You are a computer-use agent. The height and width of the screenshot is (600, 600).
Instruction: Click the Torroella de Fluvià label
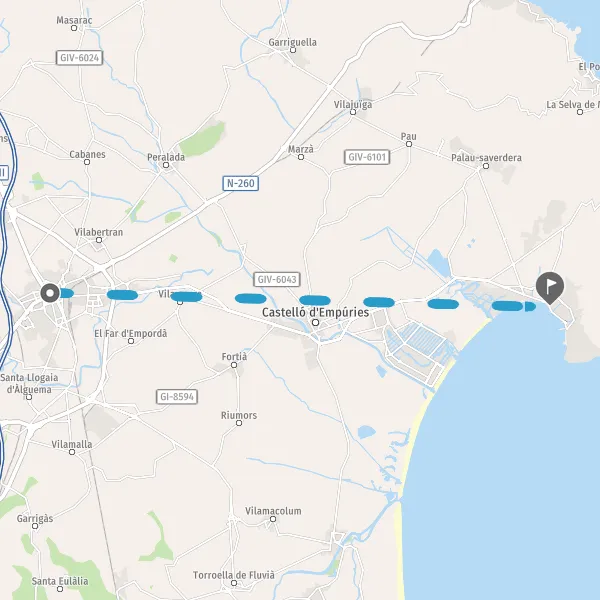pos(234,575)
